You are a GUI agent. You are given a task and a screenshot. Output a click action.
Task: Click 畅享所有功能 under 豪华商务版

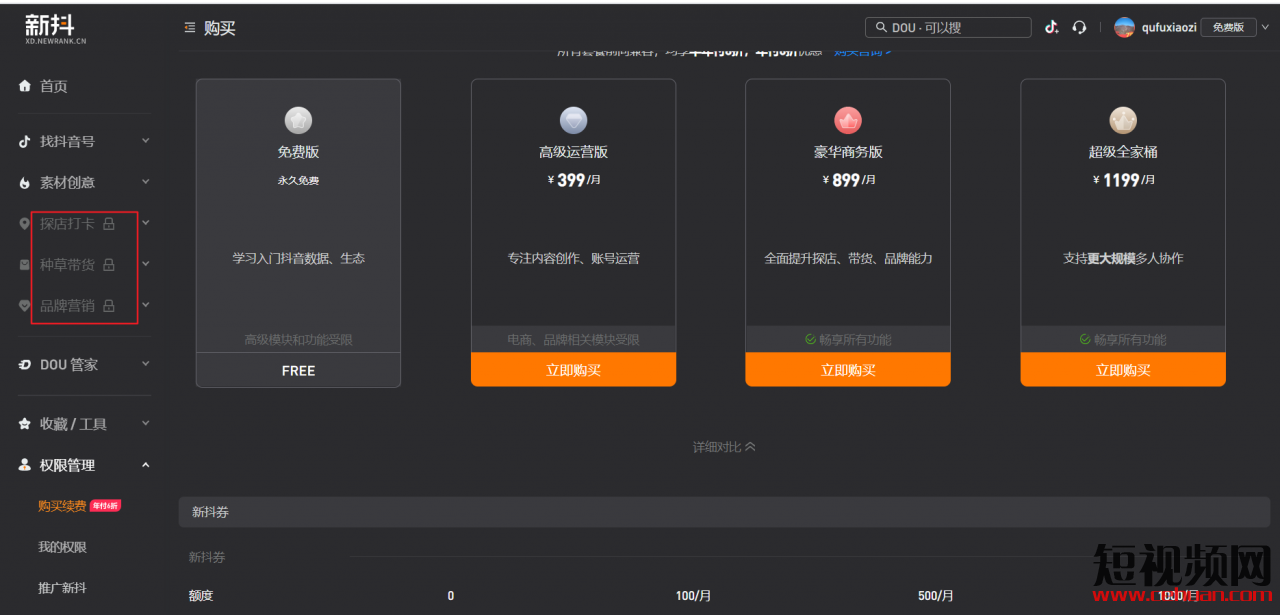[x=848, y=339]
